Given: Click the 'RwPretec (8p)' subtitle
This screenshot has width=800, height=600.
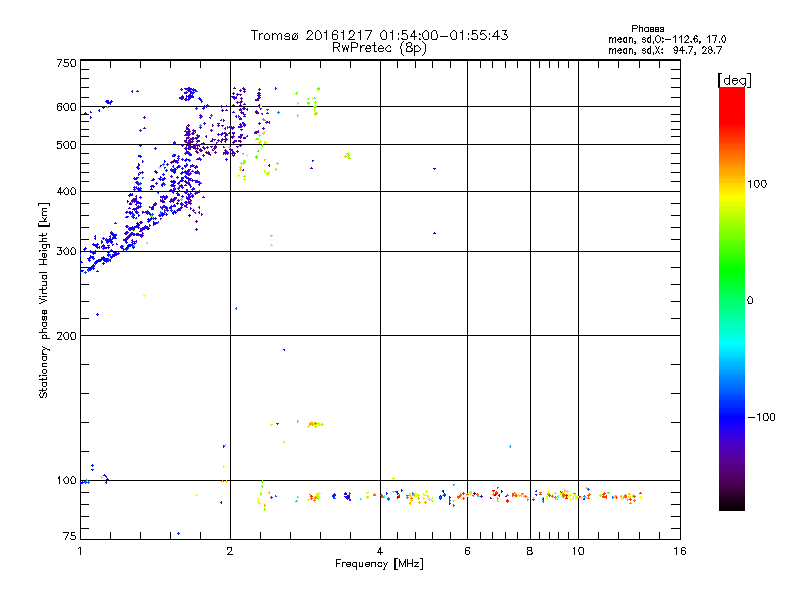Looking at the screenshot, I should coord(379,48).
